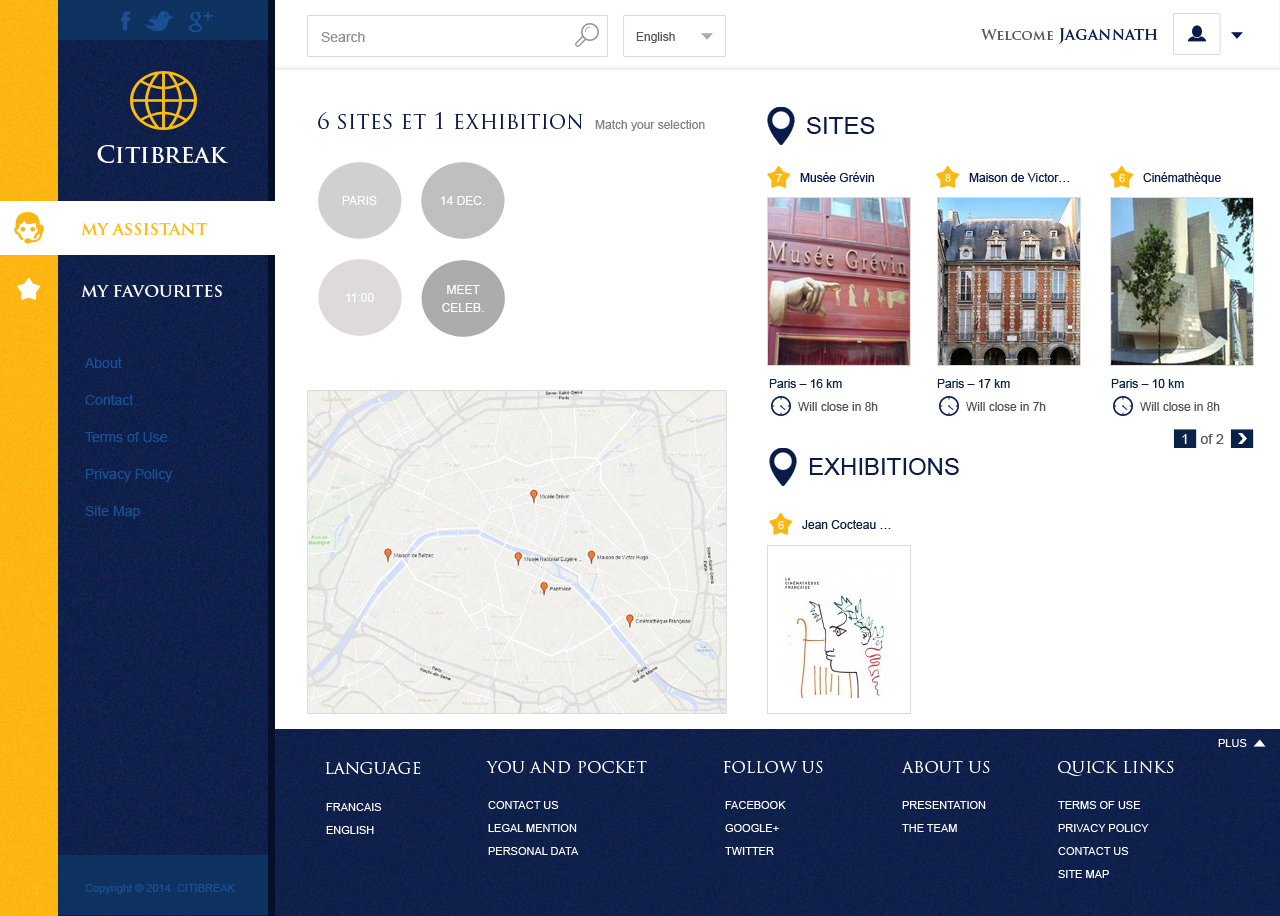Open footer FACEBOOK link

tap(755, 805)
